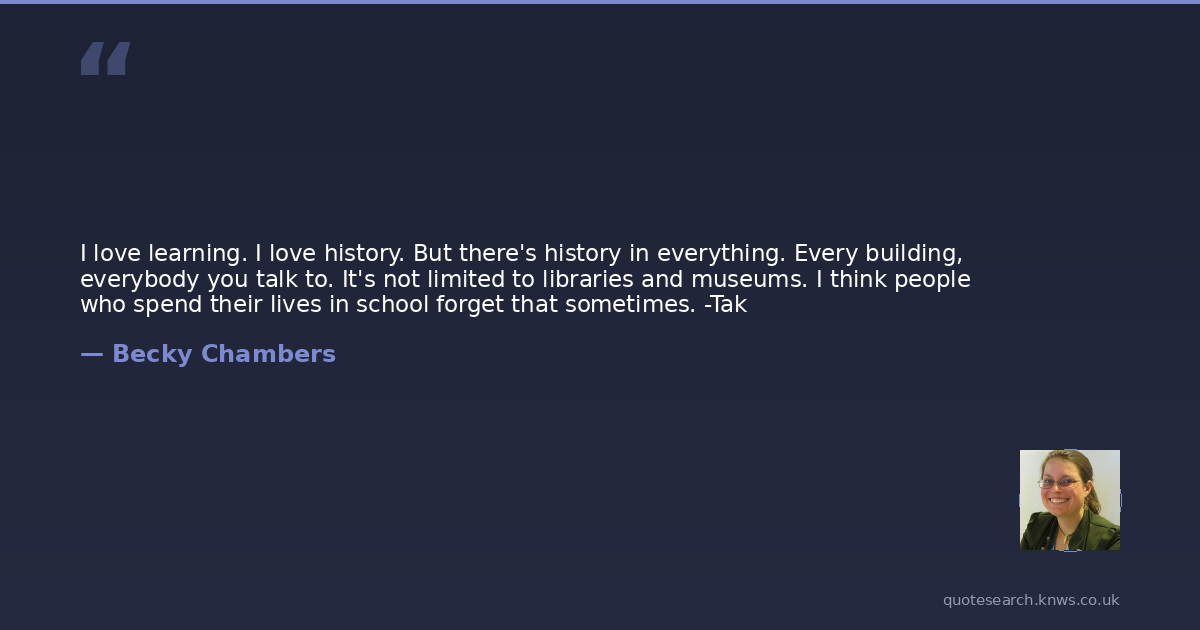This screenshot has width=1200, height=630.
Task: Click the sentence "I love learning."
Action: click(x=163, y=254)
